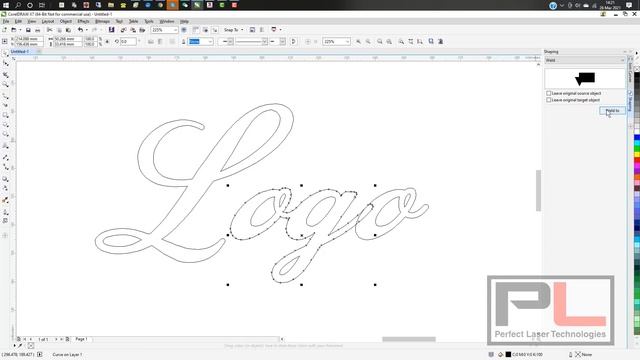Click the Copy icon in toolbar
640x360 pixels.
(59, 30)
